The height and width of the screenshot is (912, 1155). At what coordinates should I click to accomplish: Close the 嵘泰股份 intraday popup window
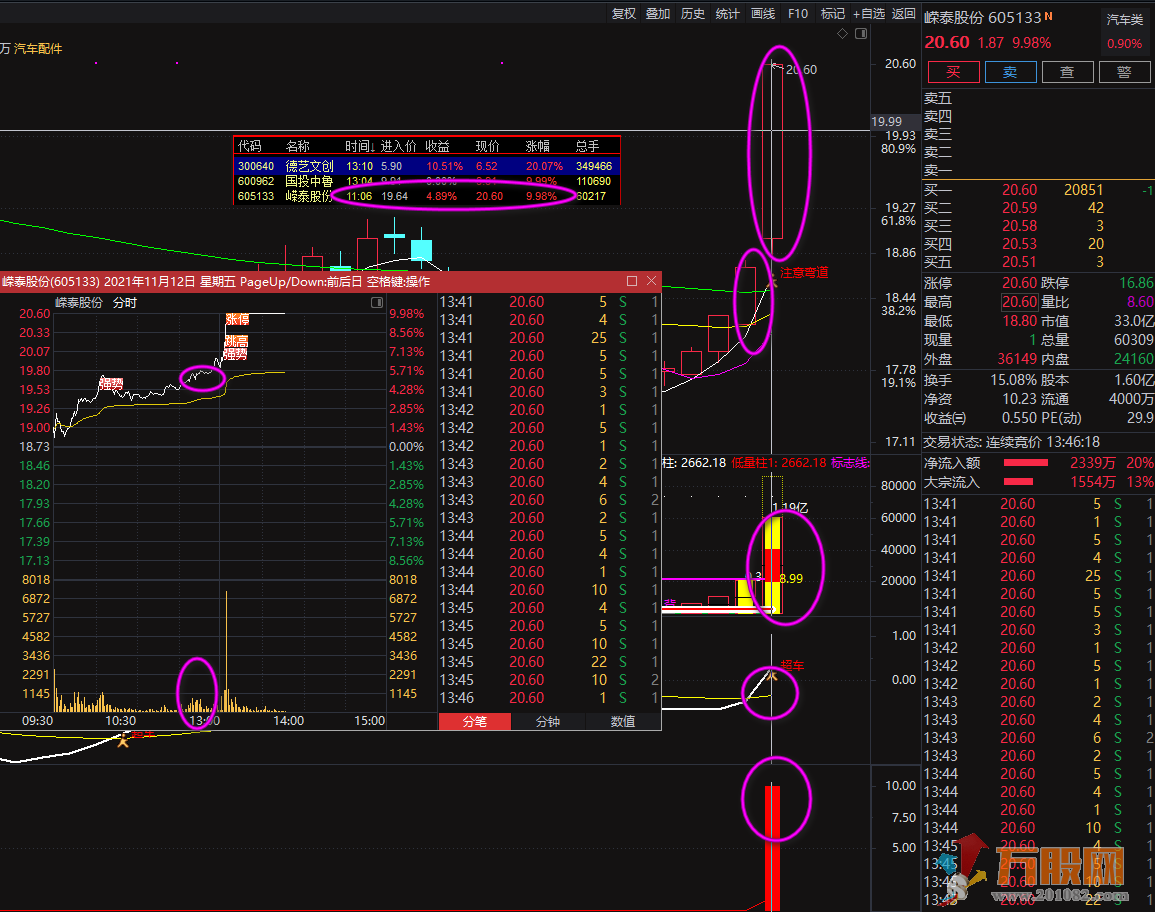[652, 281]
